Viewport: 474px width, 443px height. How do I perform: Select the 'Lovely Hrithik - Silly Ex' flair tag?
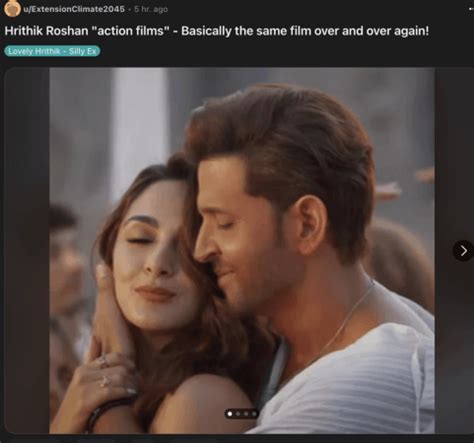[52, 51]
